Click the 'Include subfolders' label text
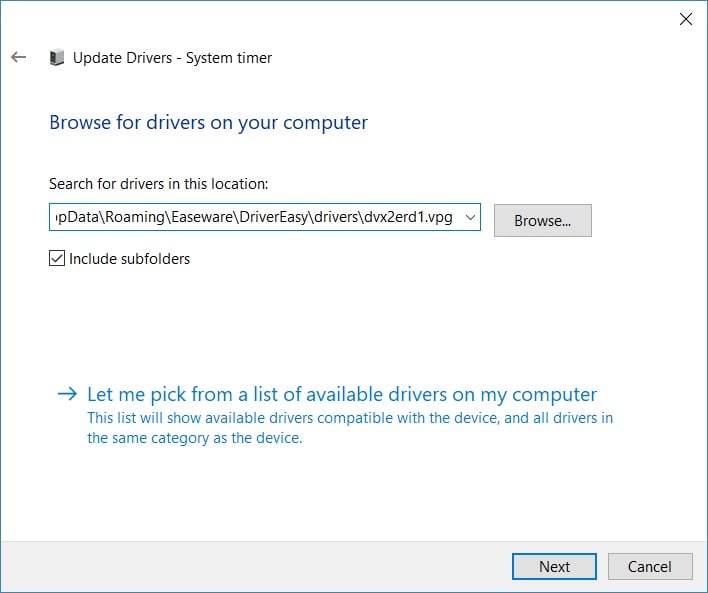Screen dimensions: 708x593 tap(130, 259)
